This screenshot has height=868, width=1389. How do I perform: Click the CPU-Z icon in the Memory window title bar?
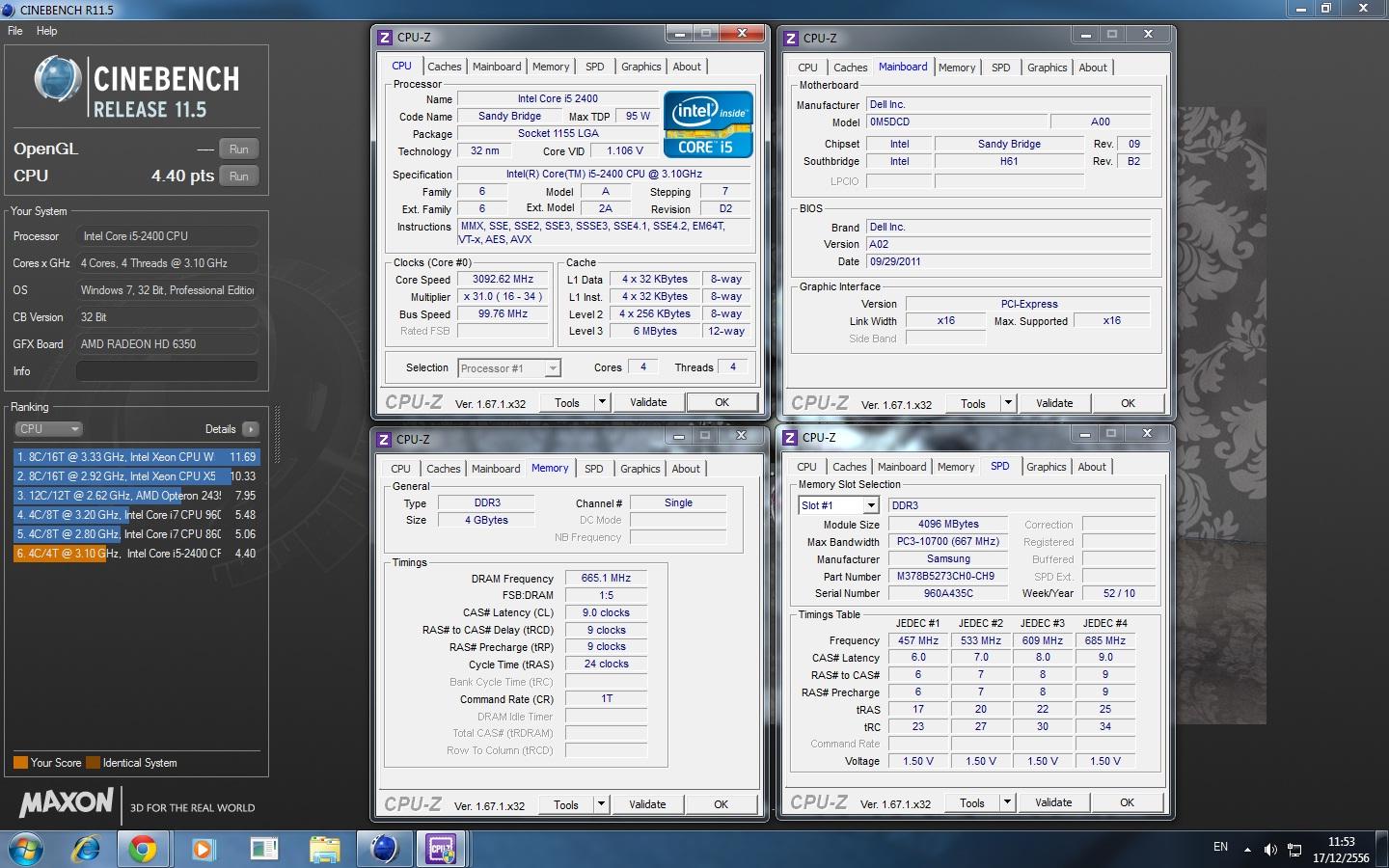pos(384,439)
